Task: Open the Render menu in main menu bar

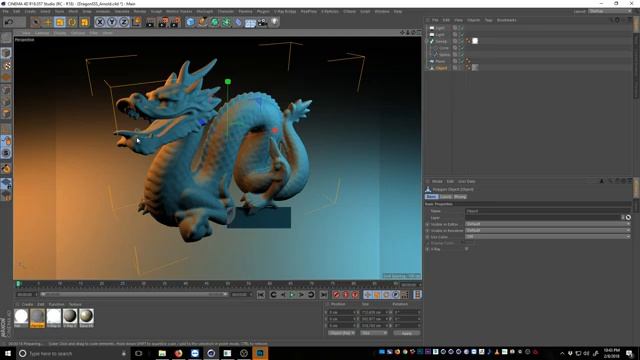Action: [x=140, y=11]
